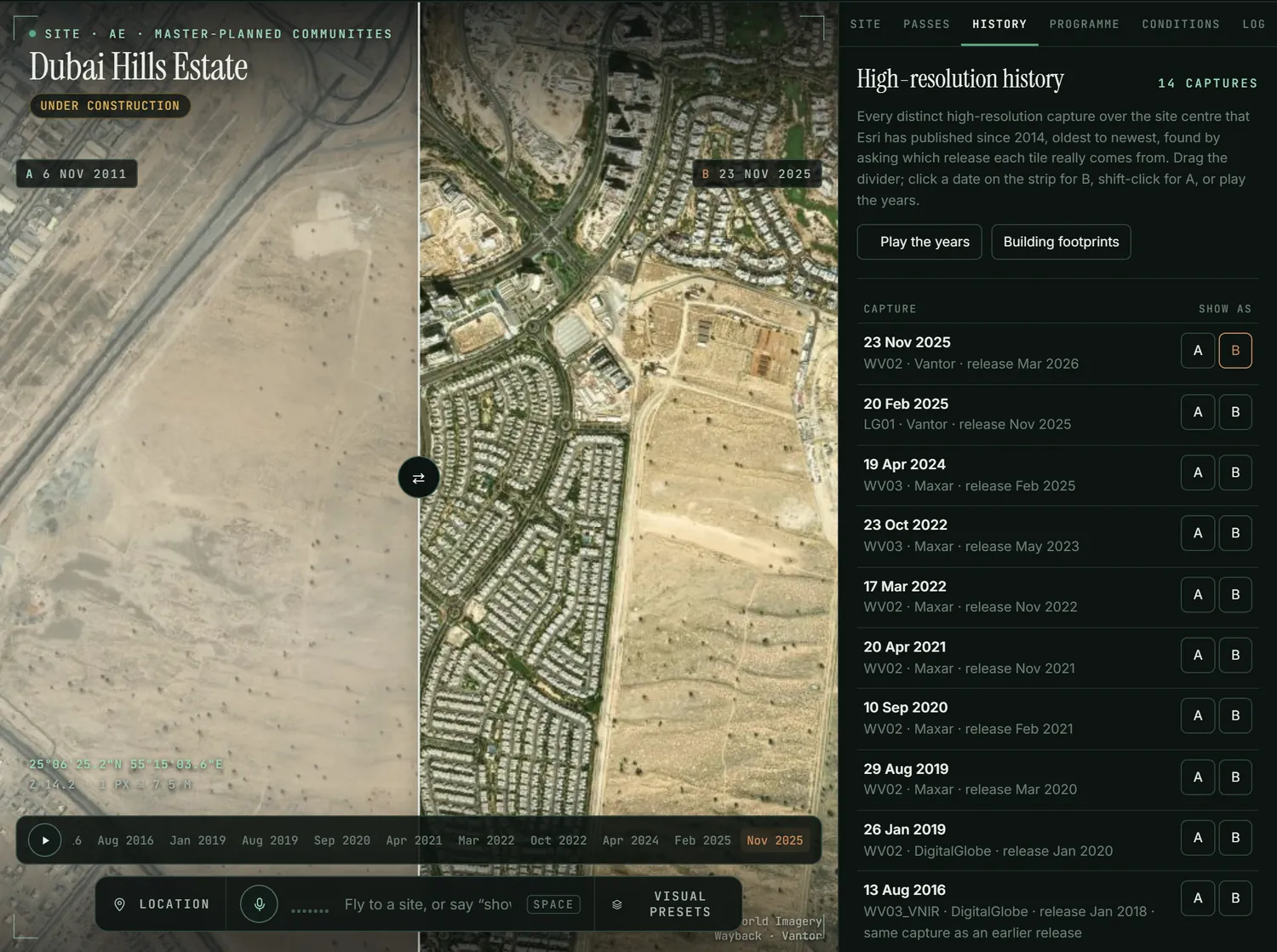
Task: Show 20 Feb 2025 capture as A
Action: point(1198,412)
